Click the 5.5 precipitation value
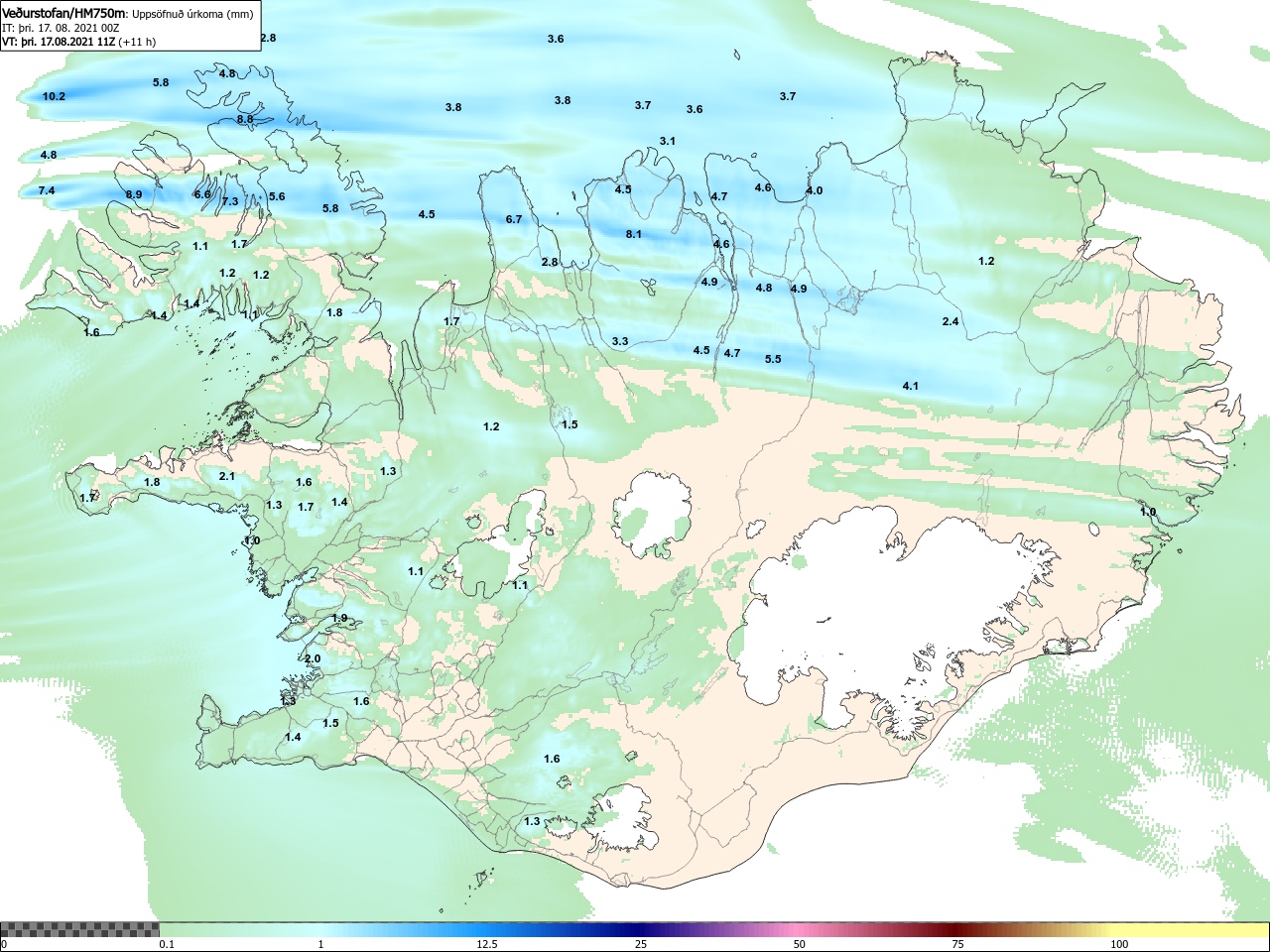This screenshot has height=952, width=1270. point(773,359)
